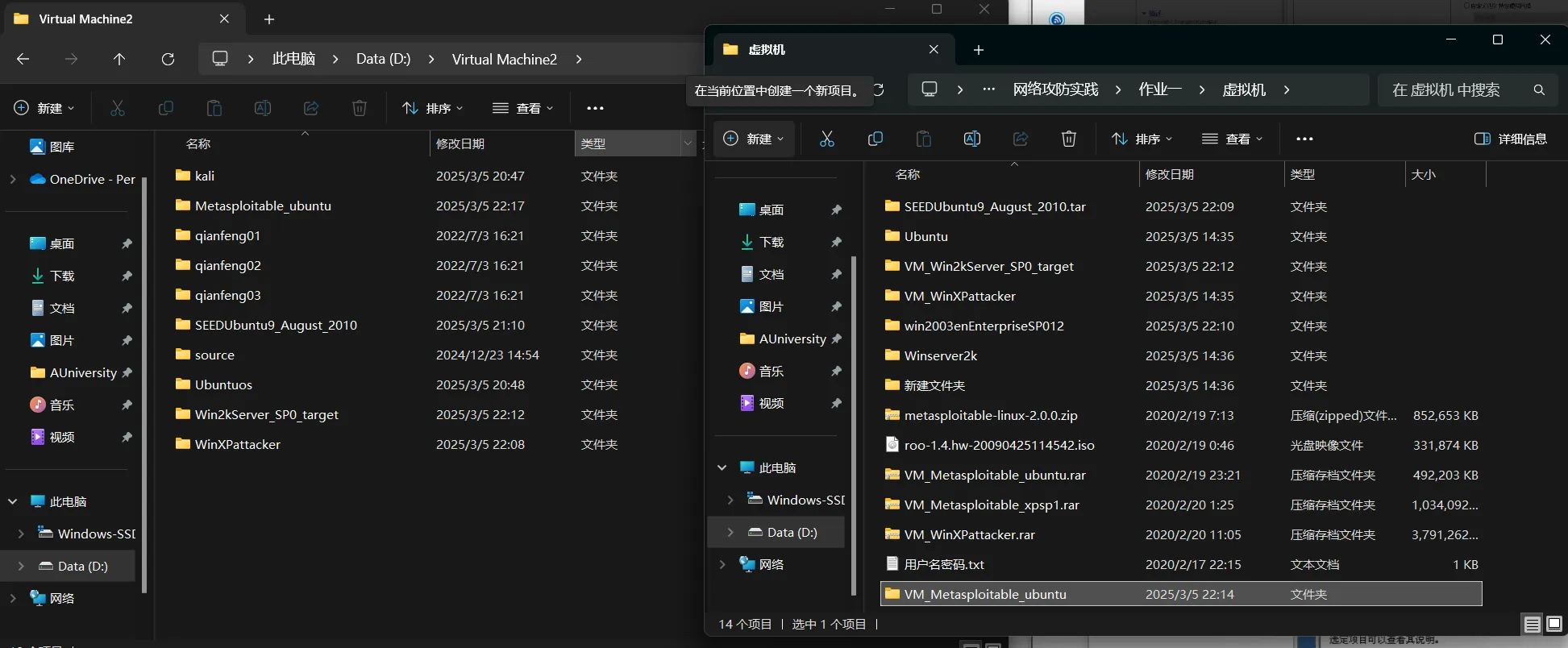This screenshot has width=1568, height=648.
Task: Expand Data (D:) in 虚拟机 sidebar
Action: point(730,532)
